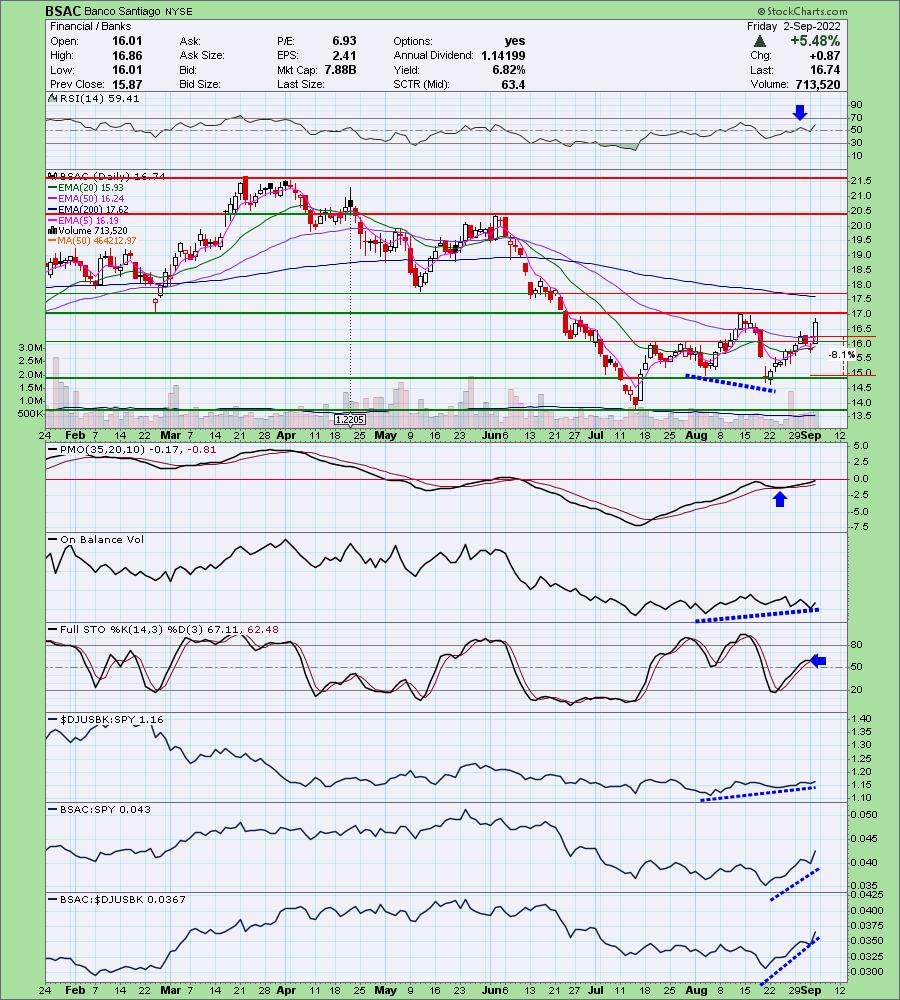Viewport: 900px width, 1000px height.
Task: Select the Prev Close value 15.87
Action: [x=127, y=84]
